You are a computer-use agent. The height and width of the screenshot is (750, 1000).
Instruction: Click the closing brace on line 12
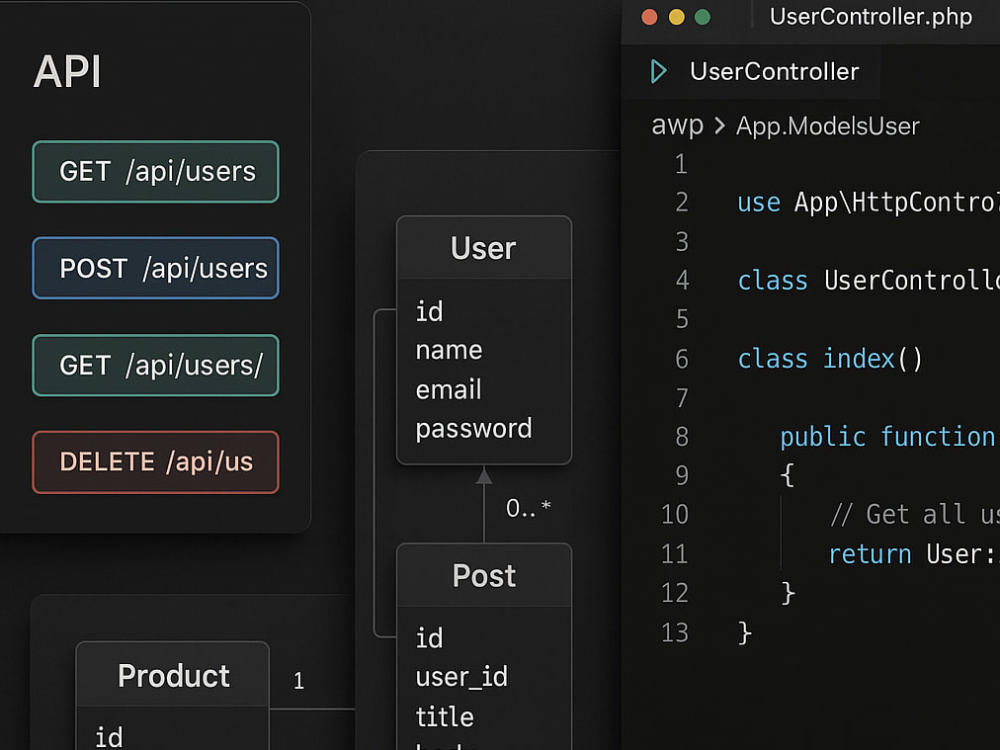coord(788,593)
